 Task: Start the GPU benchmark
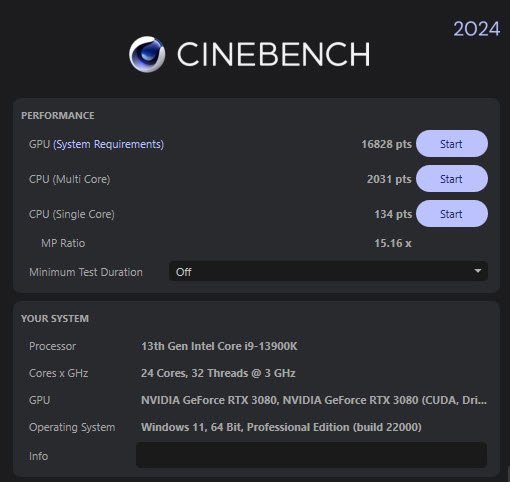pos(452,144)
